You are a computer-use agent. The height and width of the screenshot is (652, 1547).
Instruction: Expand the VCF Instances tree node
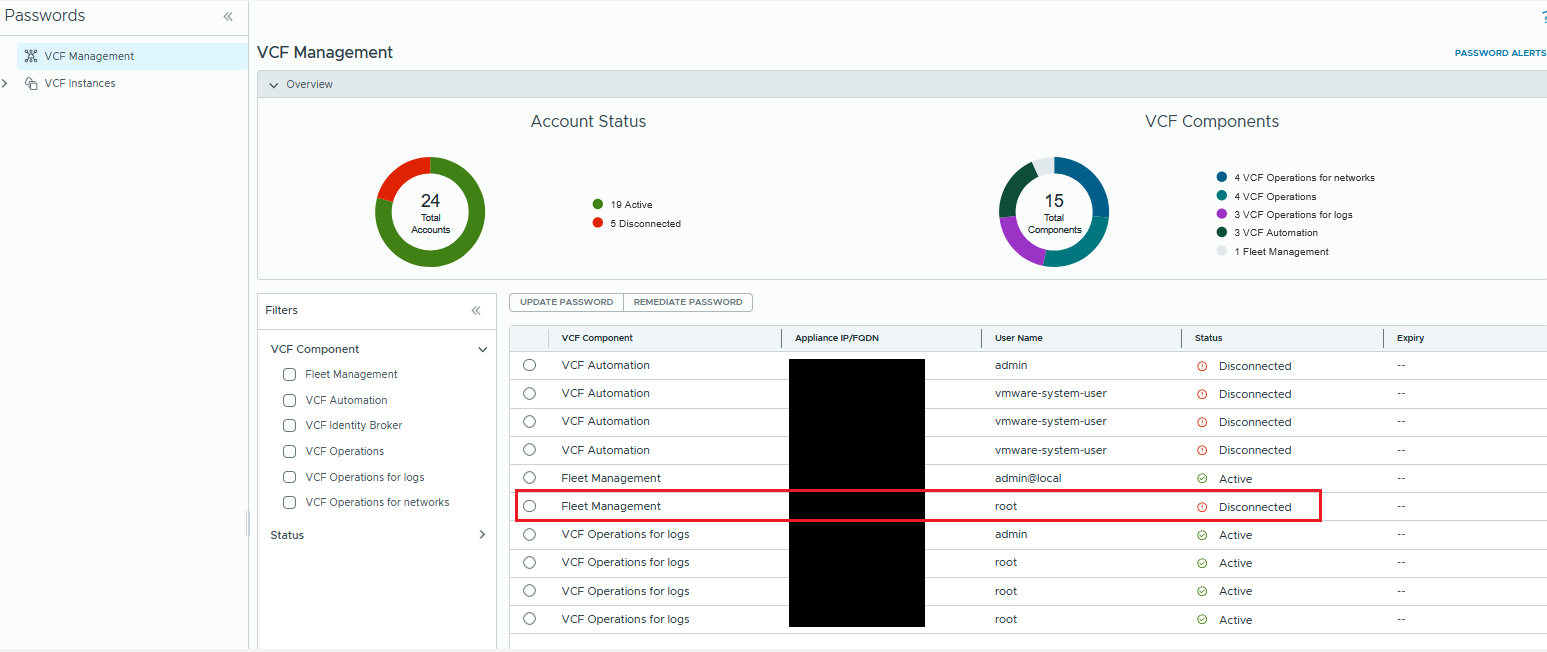click(5, 83)
